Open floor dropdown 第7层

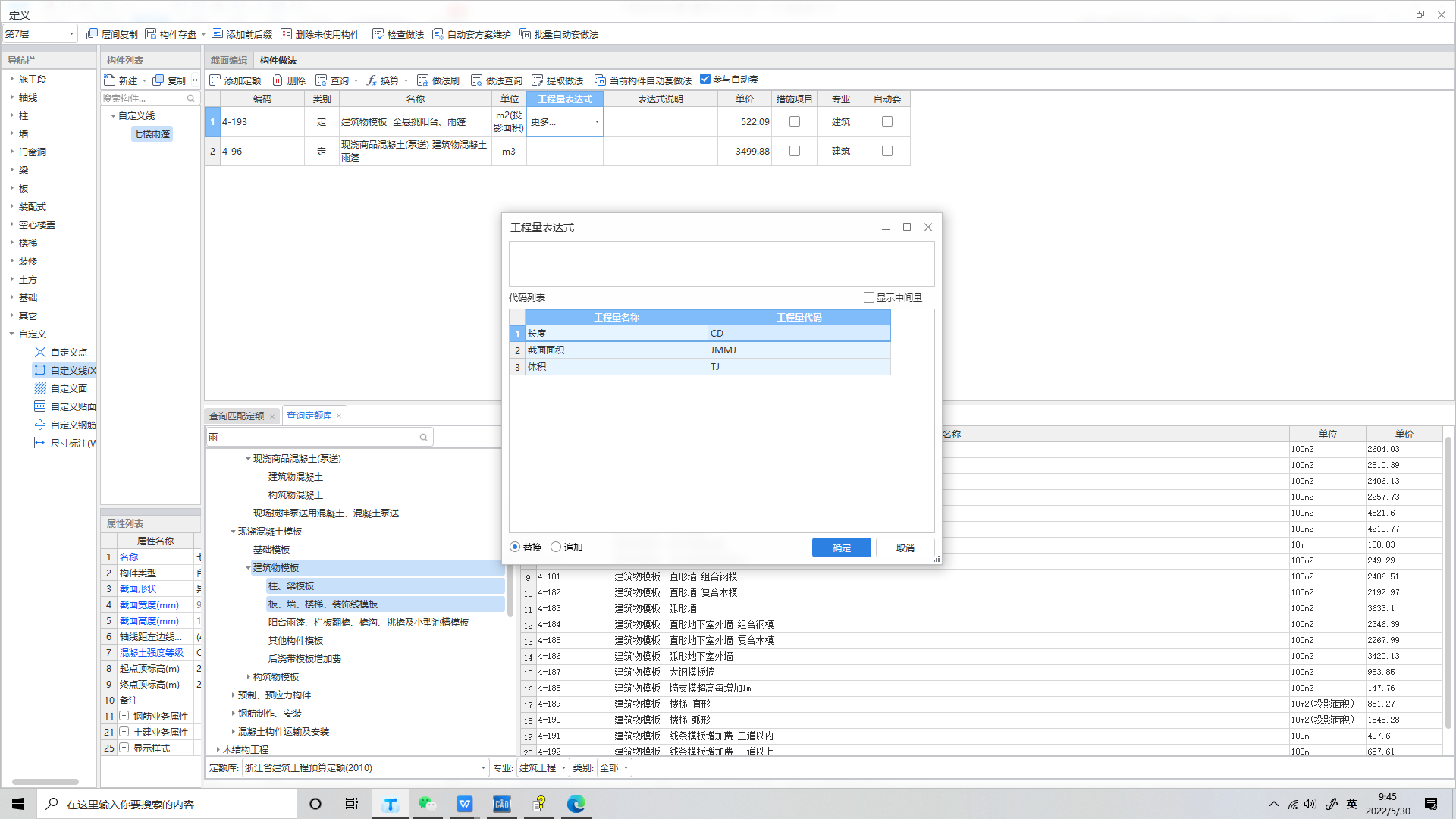point(40,34)
